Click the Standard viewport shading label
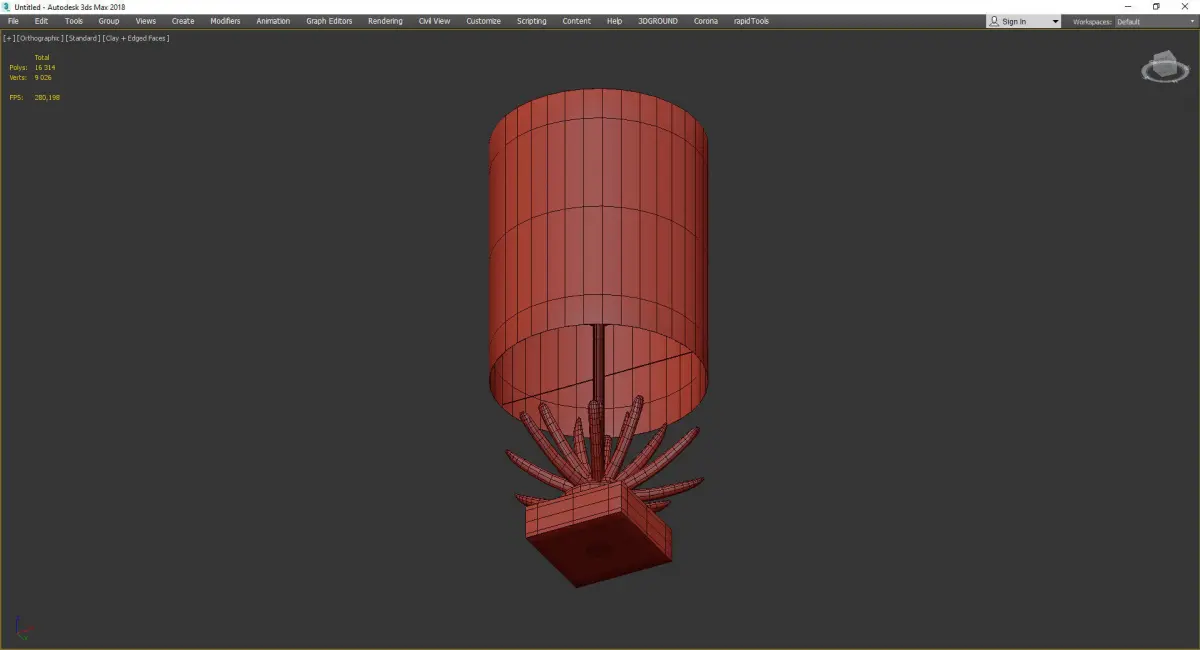The height and width of the screenshot is (650, 1200). tap(83, 38)
